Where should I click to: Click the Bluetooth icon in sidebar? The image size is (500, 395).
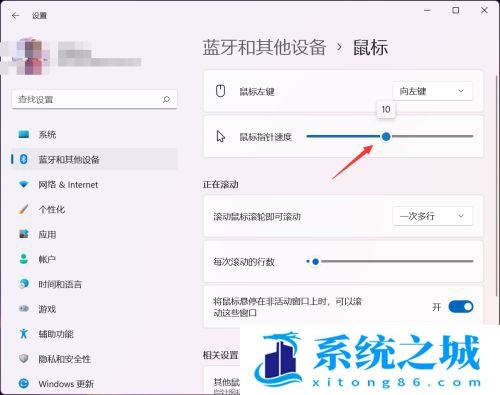[x=24, y=159]
